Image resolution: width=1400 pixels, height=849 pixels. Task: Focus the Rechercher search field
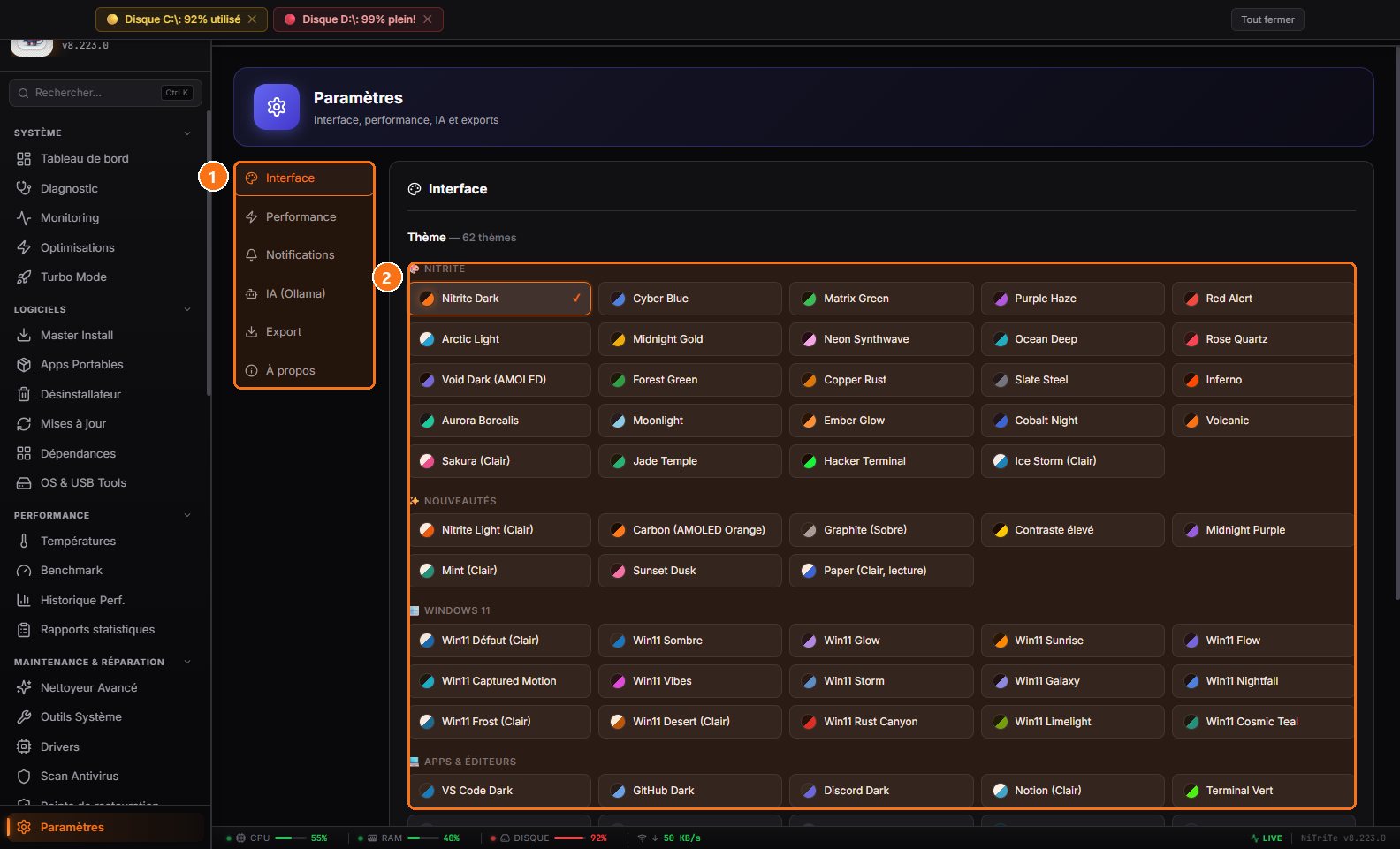105,93
